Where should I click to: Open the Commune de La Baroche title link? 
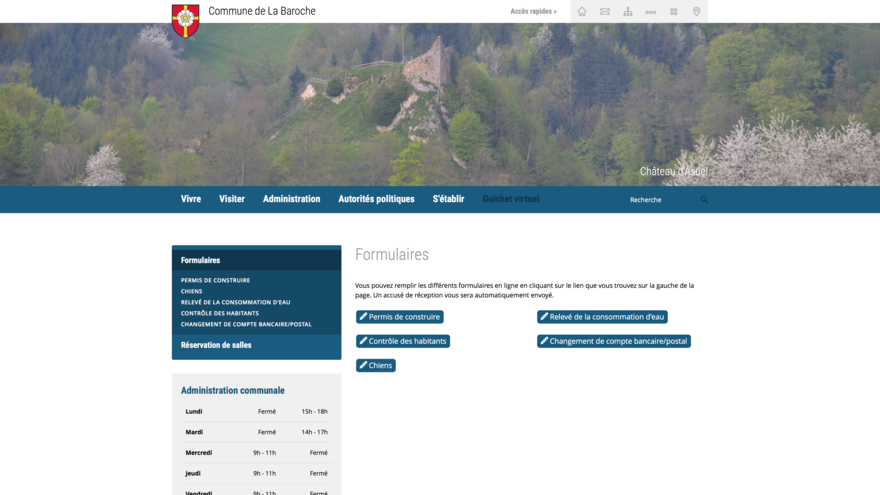click(262, 11)
